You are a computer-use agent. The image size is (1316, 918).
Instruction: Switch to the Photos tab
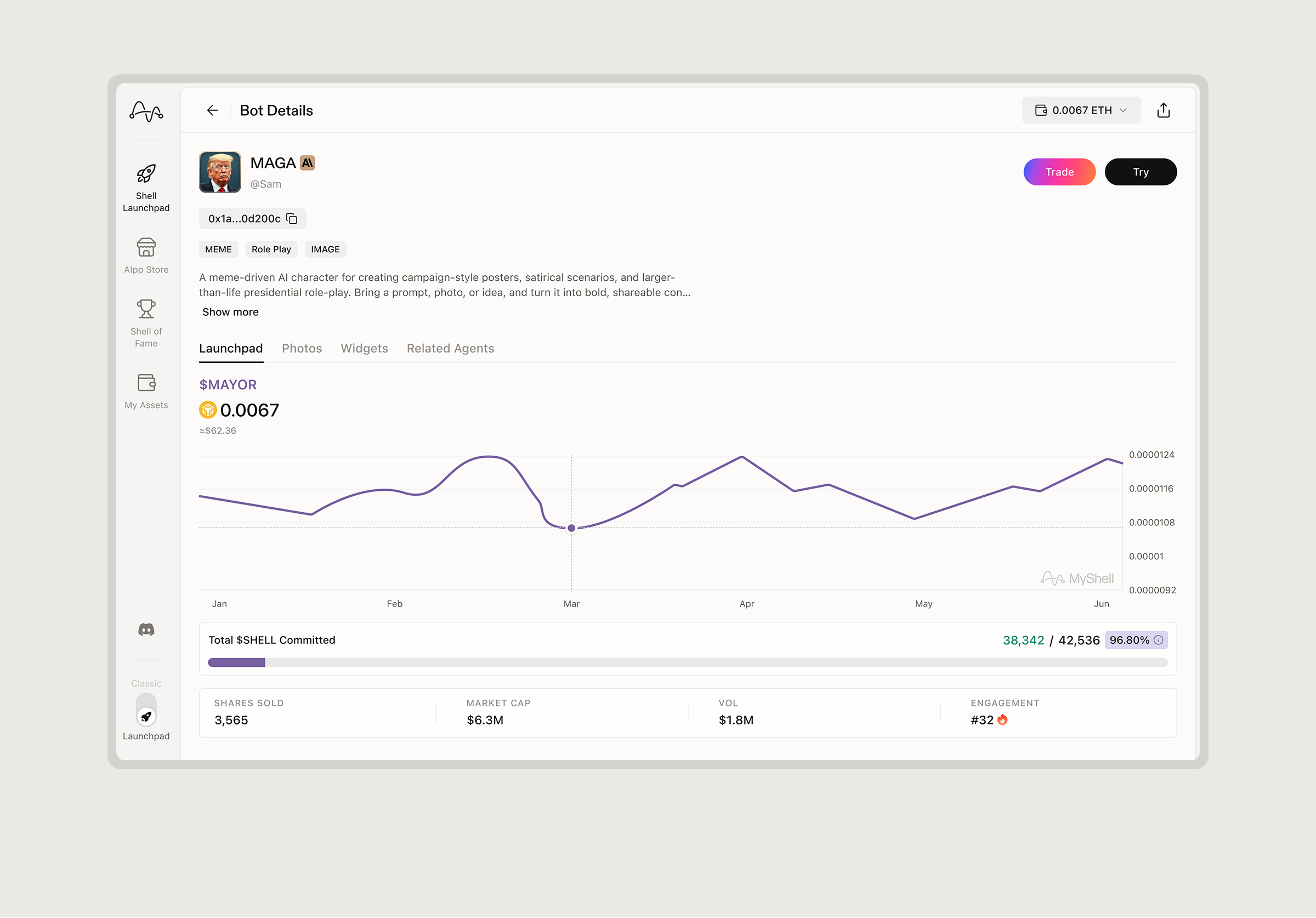point(302,349)
